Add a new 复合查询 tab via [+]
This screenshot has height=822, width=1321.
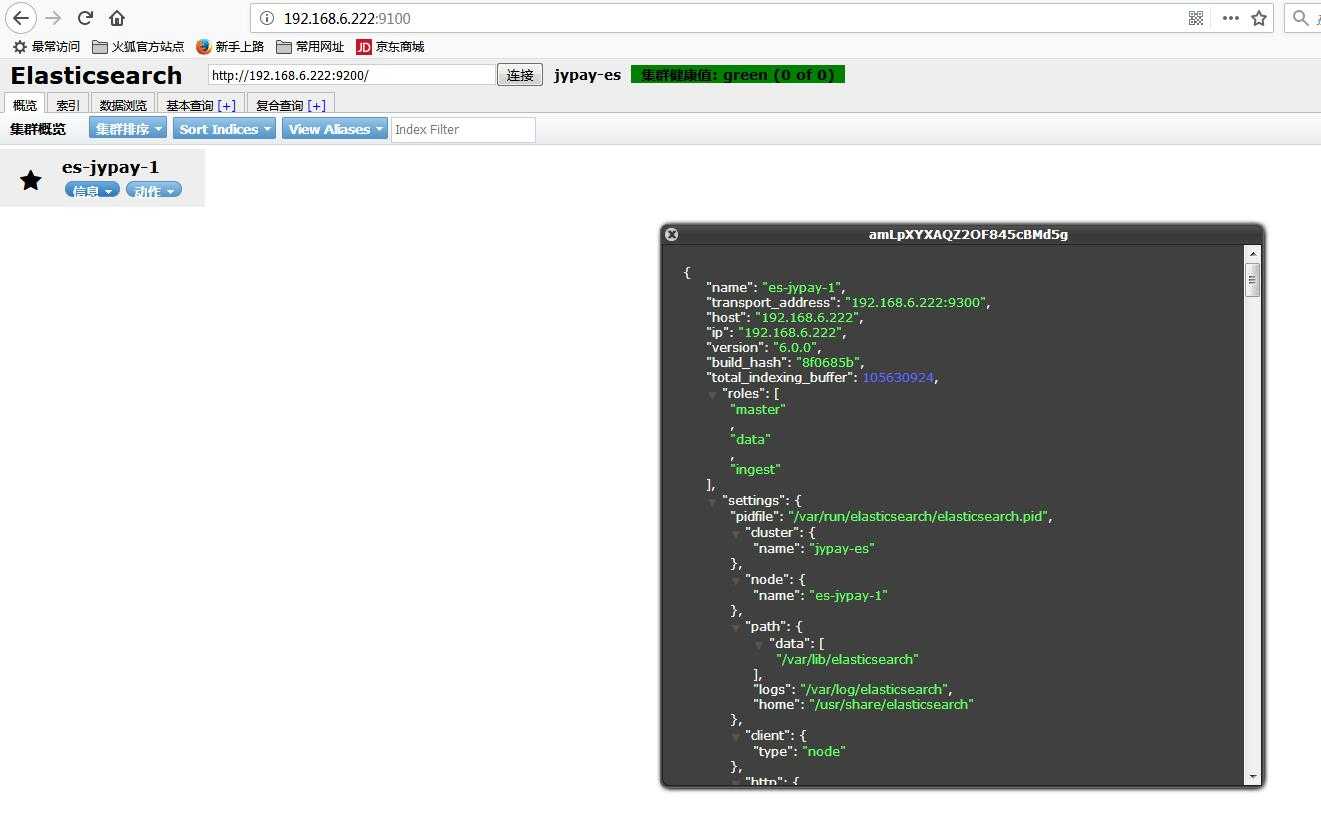[x=317, y=105]
